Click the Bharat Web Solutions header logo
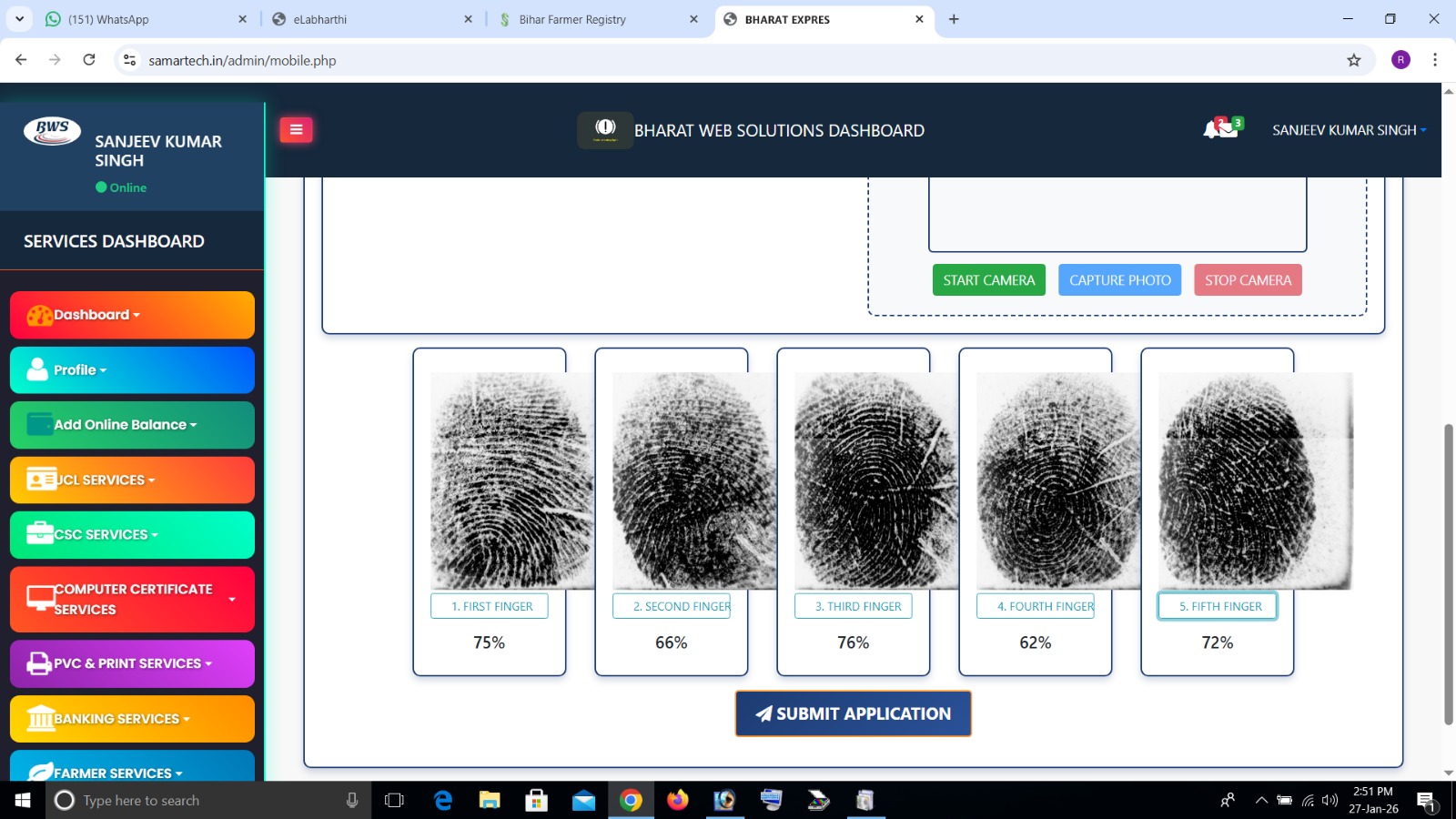Viewport: 1456px width, 819px height. (605, 130)
